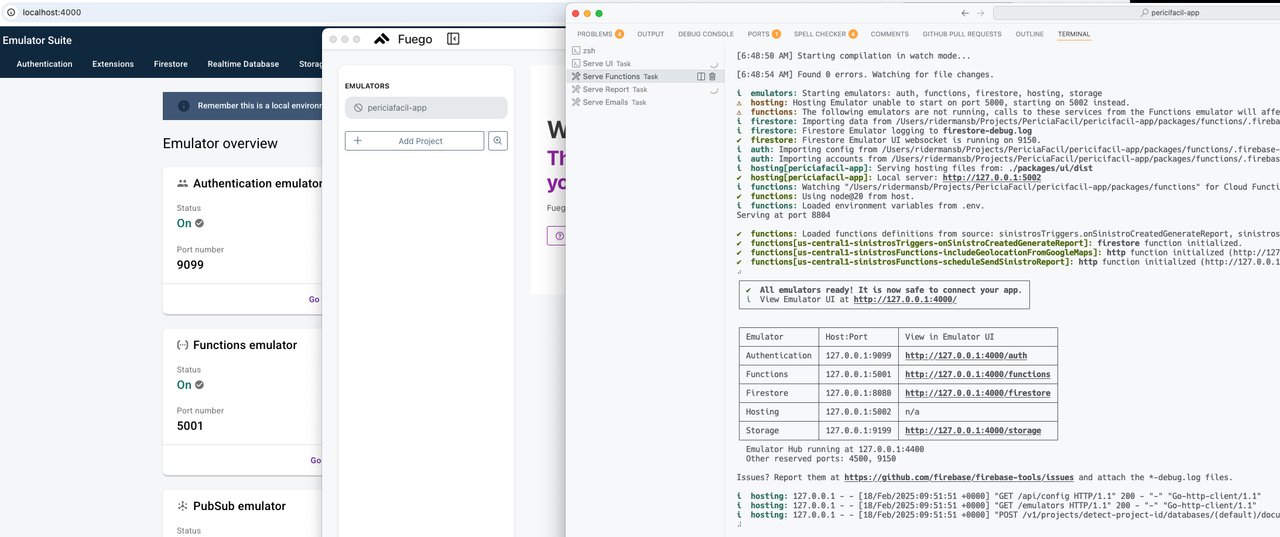Click the Fuego flame logo
The height and width of the screenshot is (537, 1280).
click(x=382, y=39)
